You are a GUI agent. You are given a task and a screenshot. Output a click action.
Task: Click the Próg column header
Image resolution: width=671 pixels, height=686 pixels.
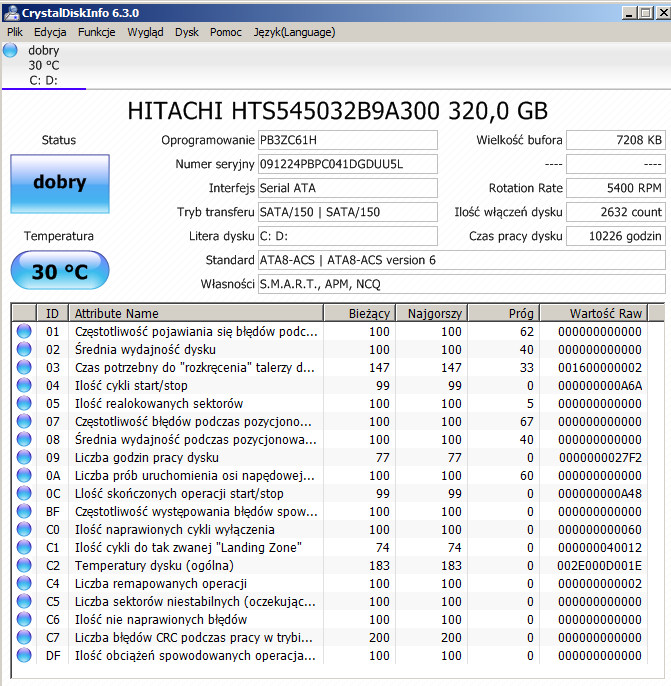(503, 313)
